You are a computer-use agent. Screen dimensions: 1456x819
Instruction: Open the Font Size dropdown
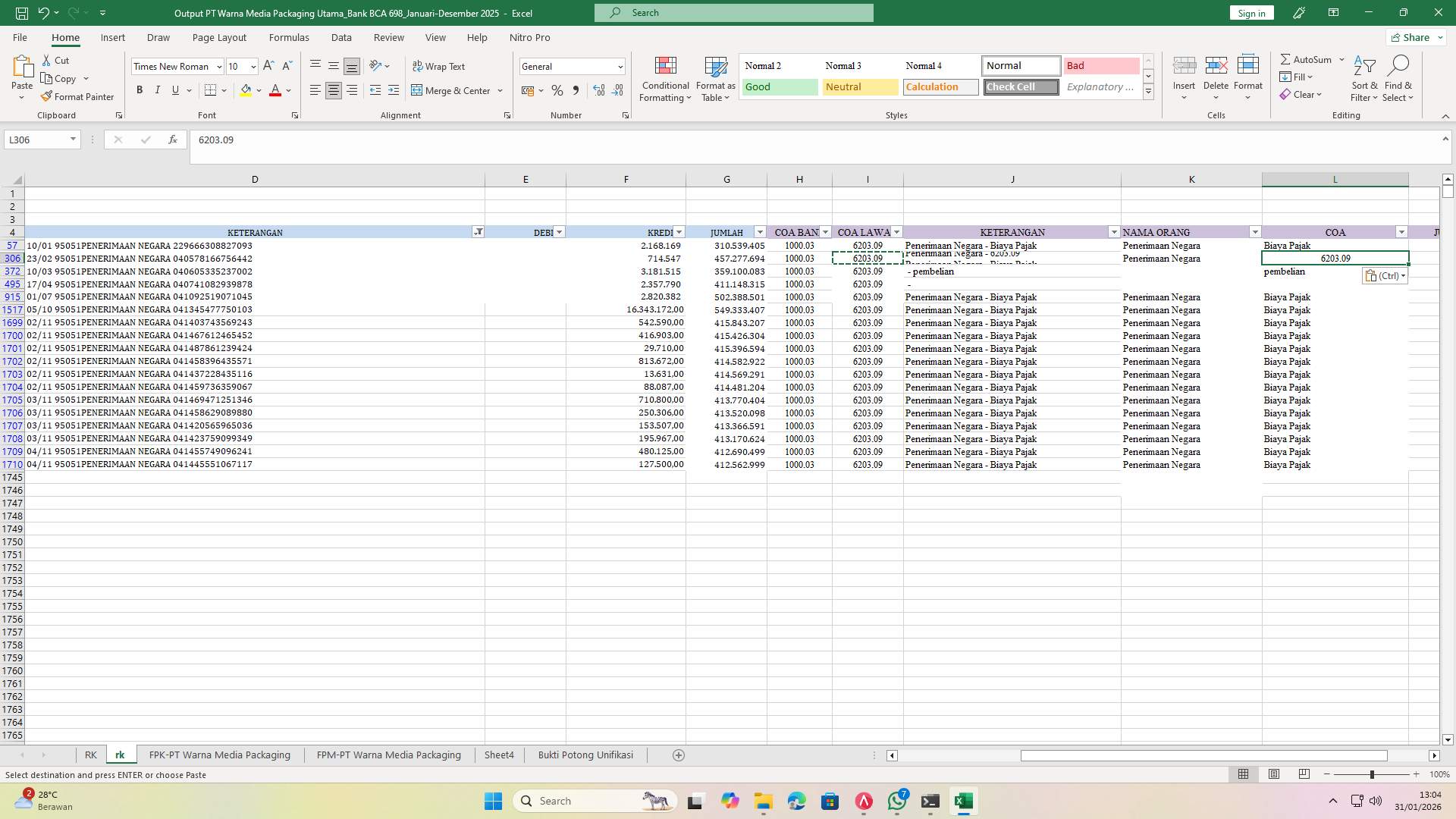[x=253, y=66]
